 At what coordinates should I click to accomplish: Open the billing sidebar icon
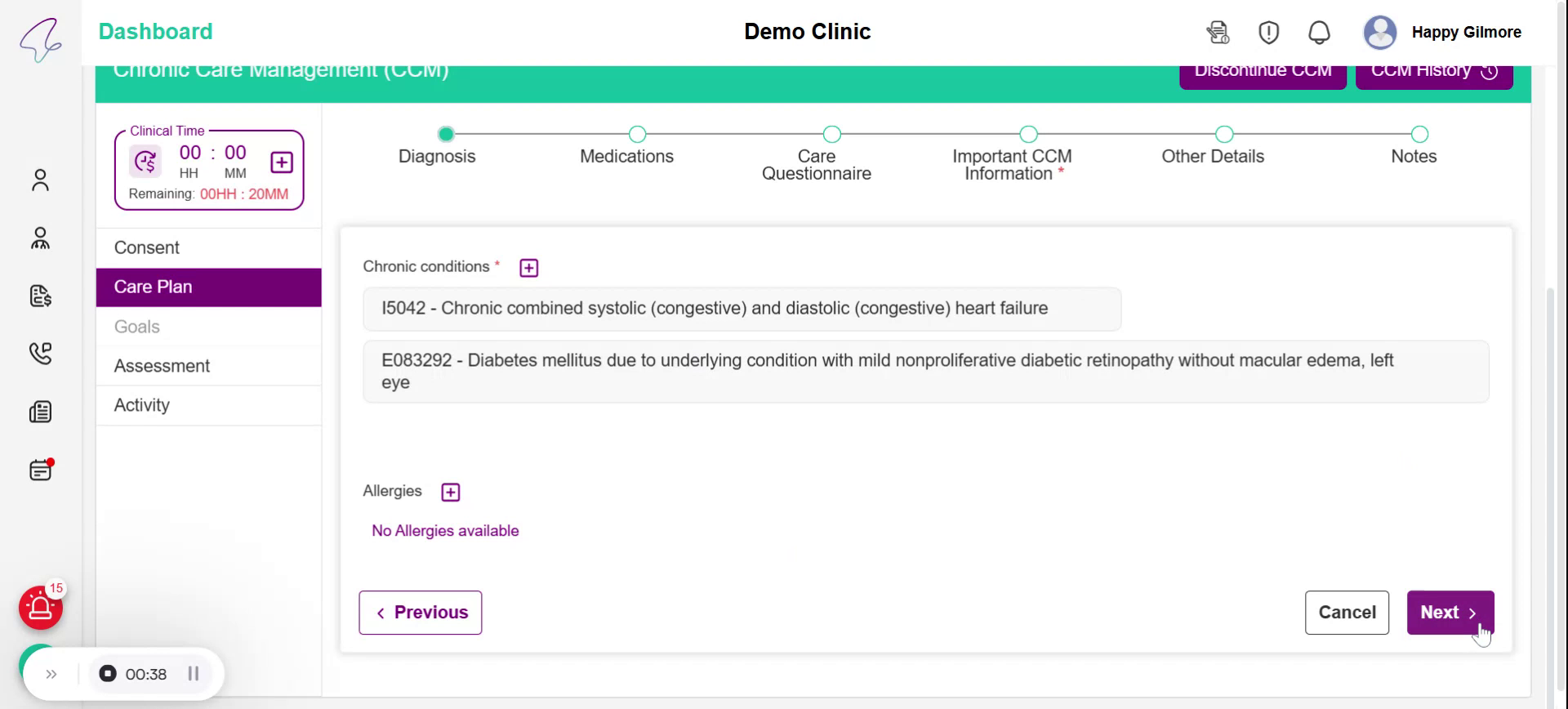click(x=40, y=296)
